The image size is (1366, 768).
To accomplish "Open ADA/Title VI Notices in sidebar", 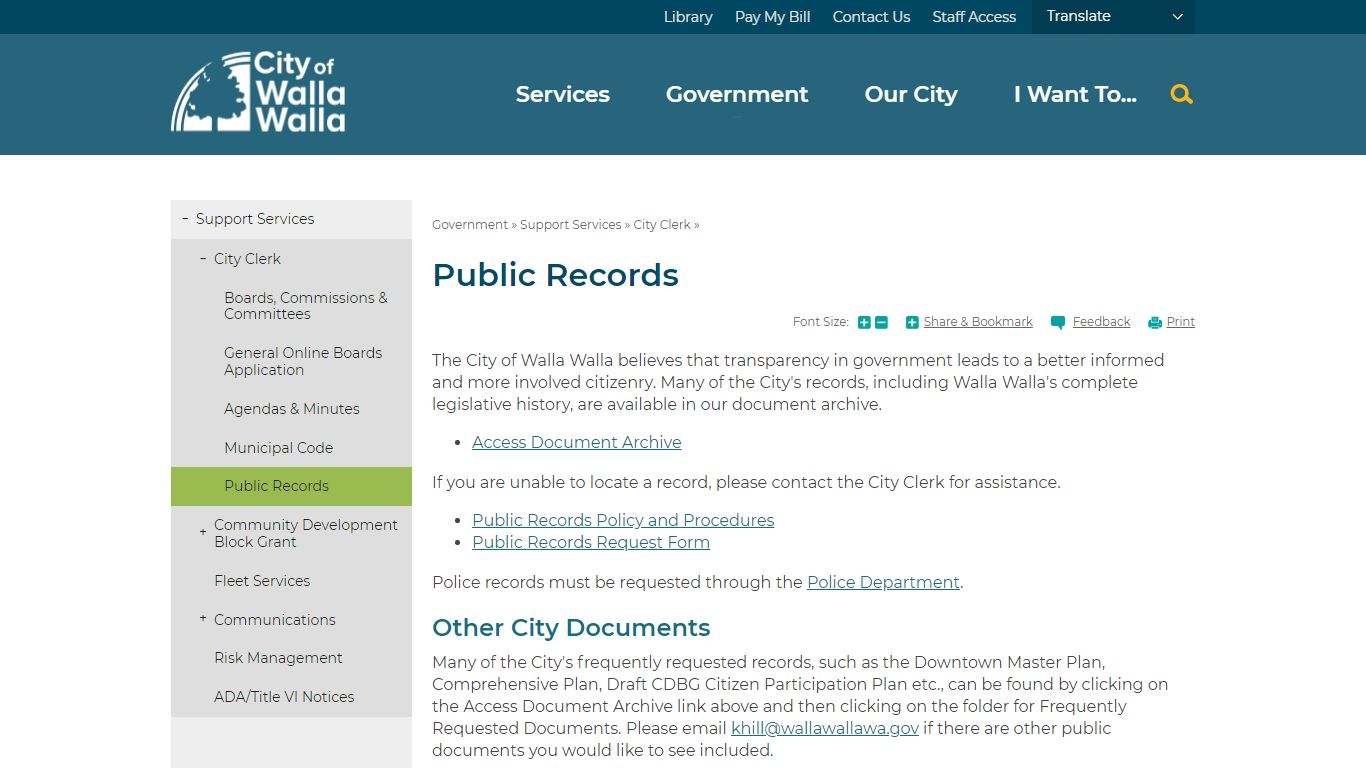I will [x=284, y=696].
